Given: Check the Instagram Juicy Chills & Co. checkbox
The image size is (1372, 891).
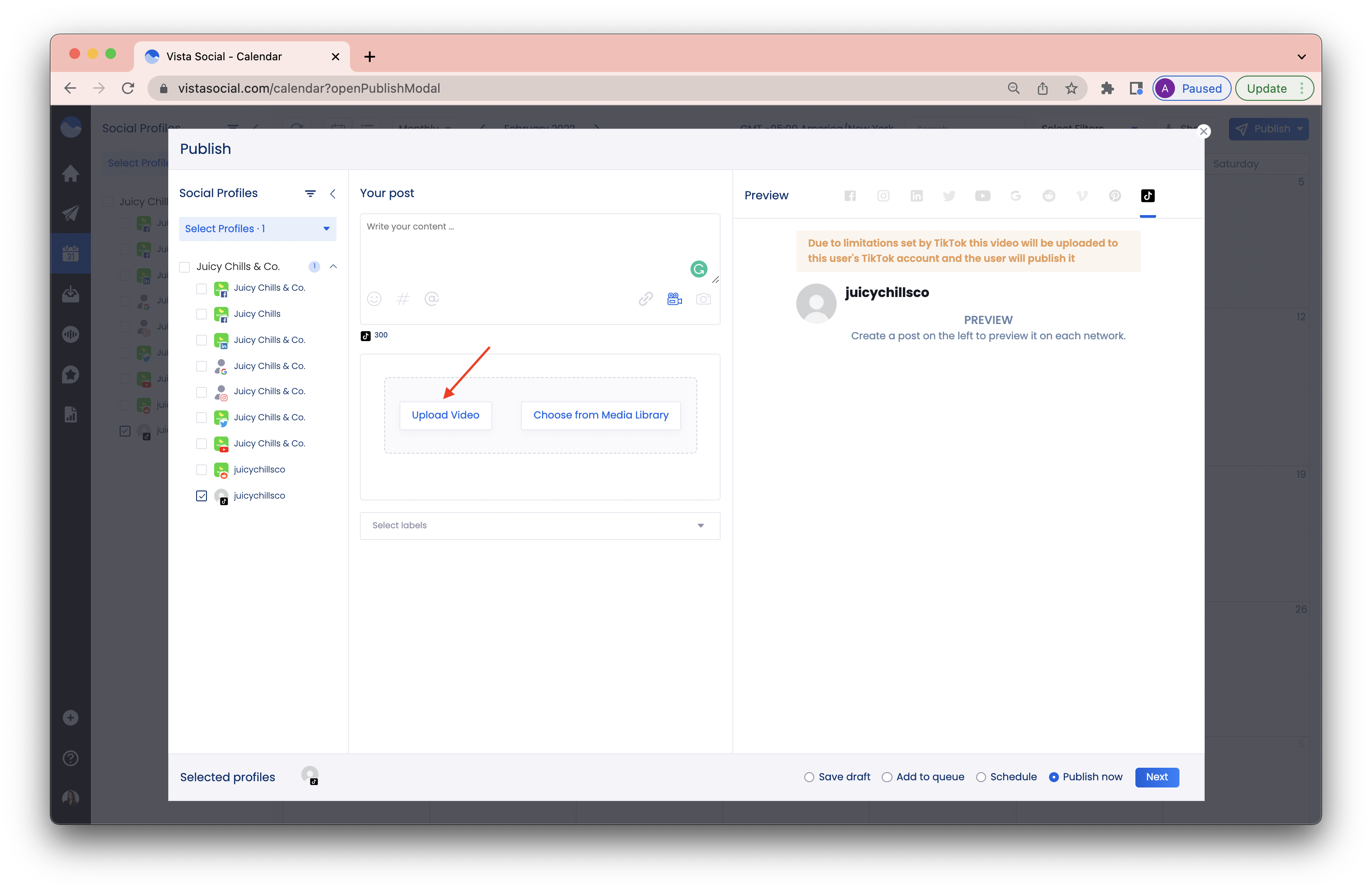Looking at the screenshot, I should point(201,391).
